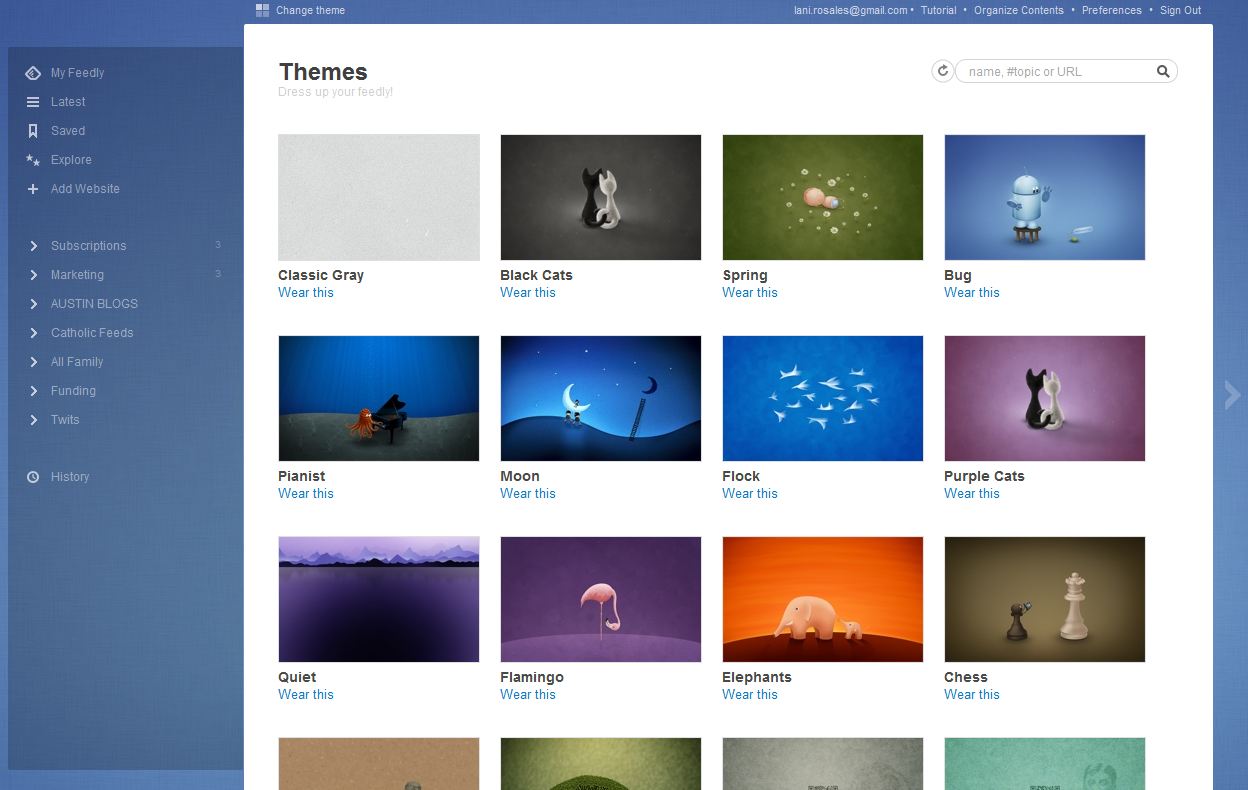The width and height of the screenshot is (1248, 790).
Task: Click the Saved bookmark icon
Action: coord(33,131)
